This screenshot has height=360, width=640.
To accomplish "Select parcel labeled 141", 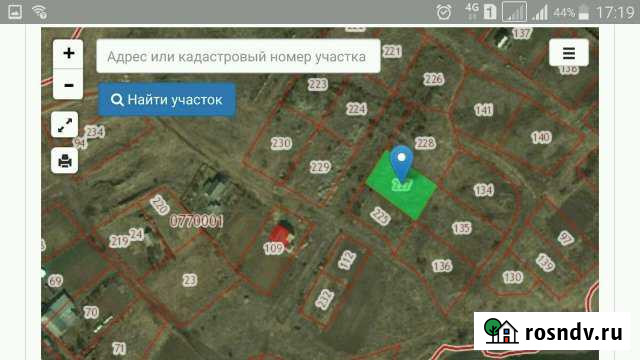I will [x=484, y=109].
